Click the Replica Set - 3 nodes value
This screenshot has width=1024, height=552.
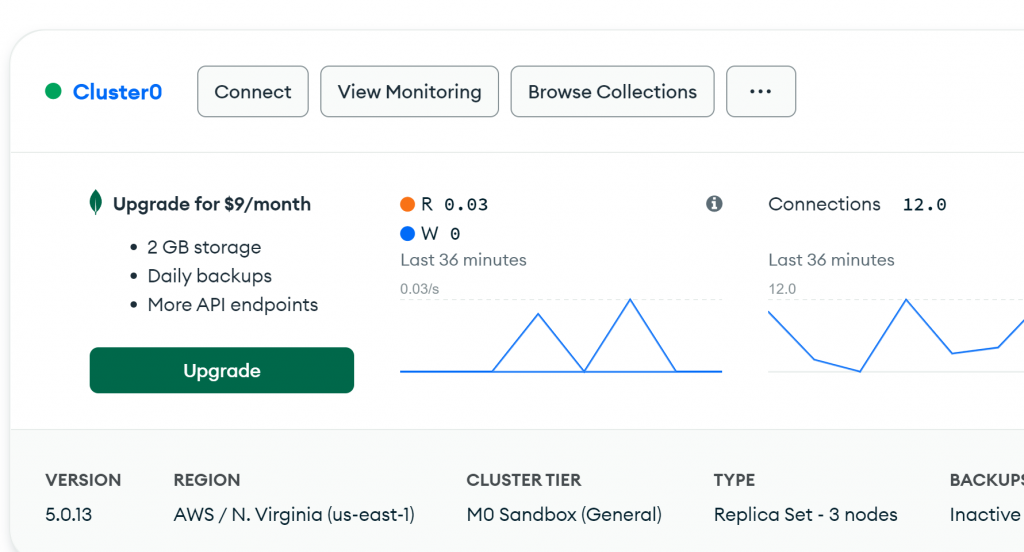tap(805, 515)
